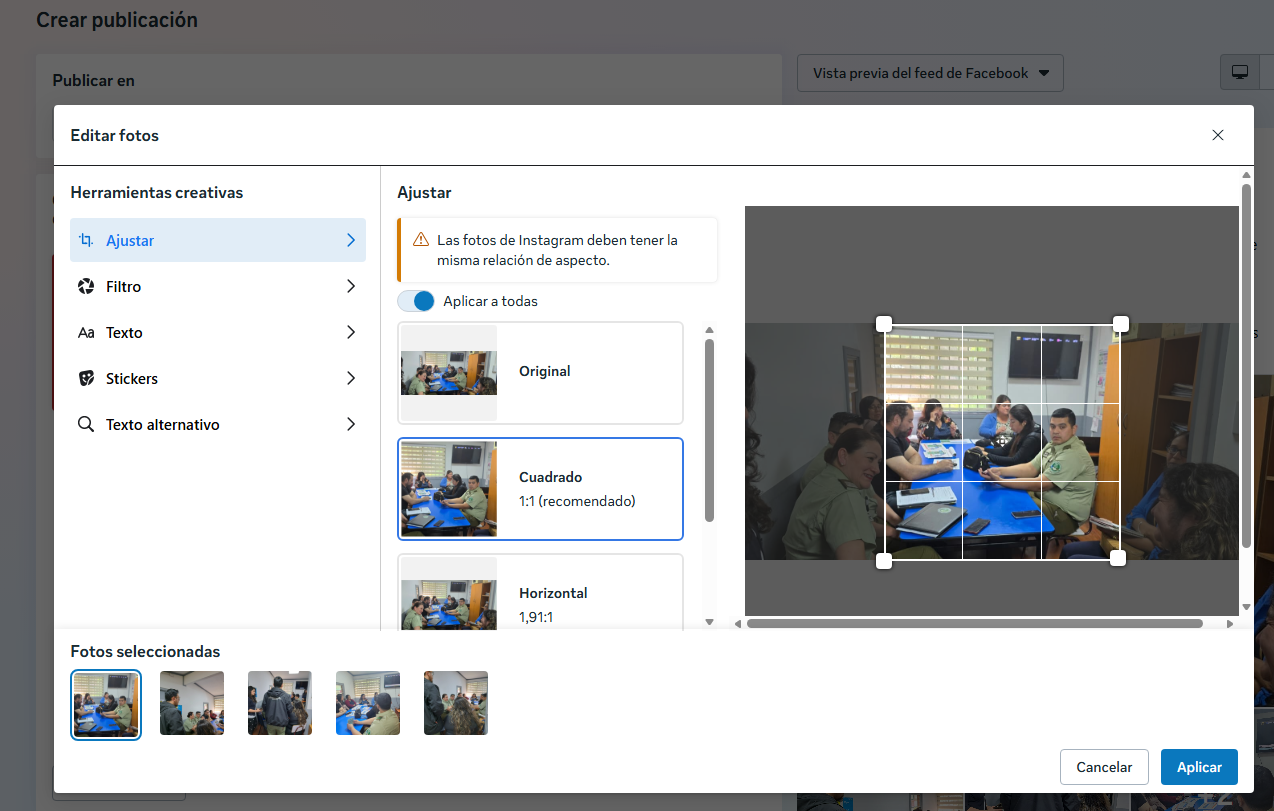Expand the Filtro section chevron
Image resolution: width=1274 pixels, height=811 pixels.
[x=351, y=287]
